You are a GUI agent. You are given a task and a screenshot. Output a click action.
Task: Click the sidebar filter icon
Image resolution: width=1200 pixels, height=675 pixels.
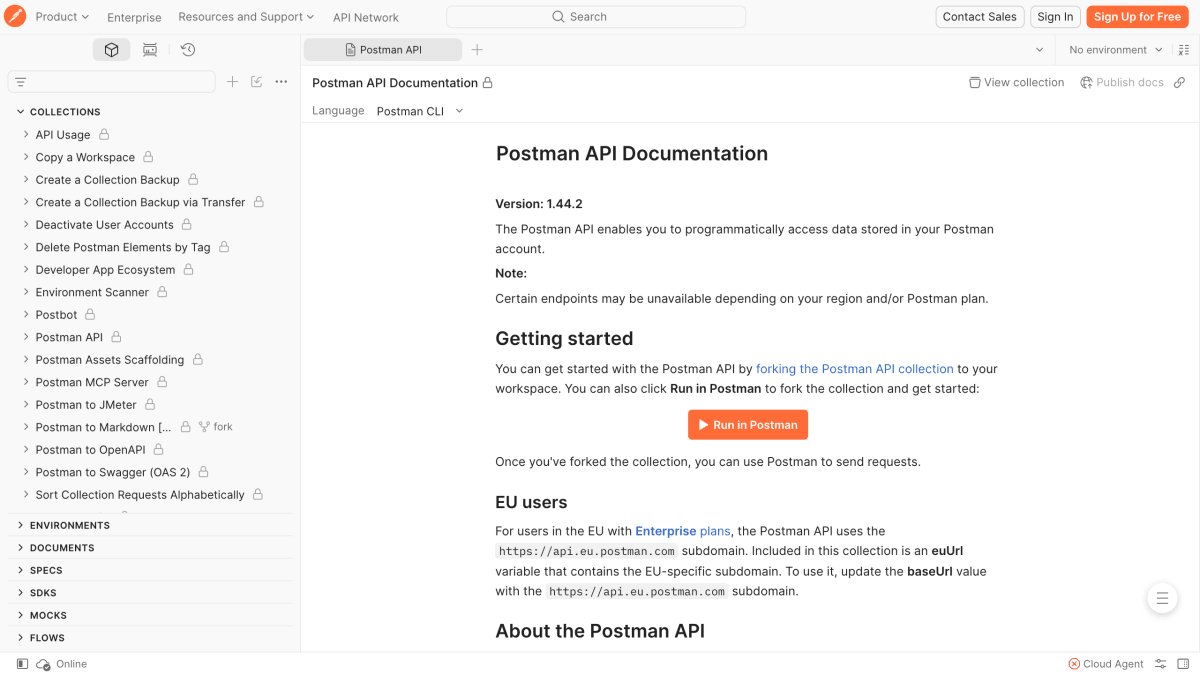point(20,82)
